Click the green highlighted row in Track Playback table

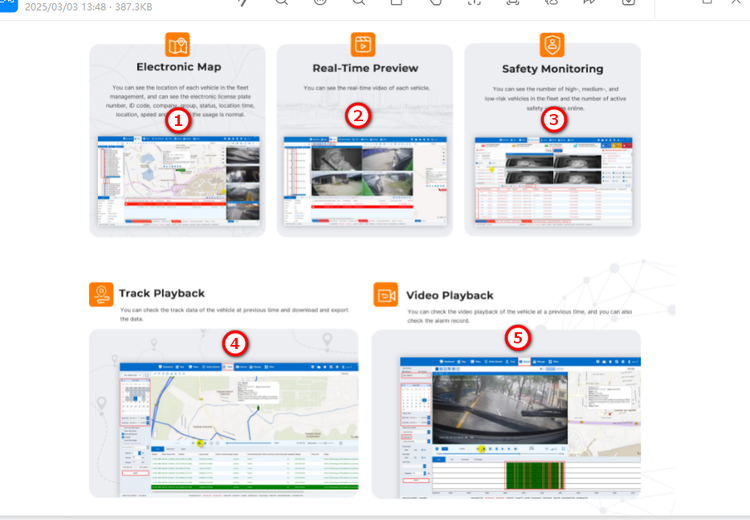click(254, 487)
